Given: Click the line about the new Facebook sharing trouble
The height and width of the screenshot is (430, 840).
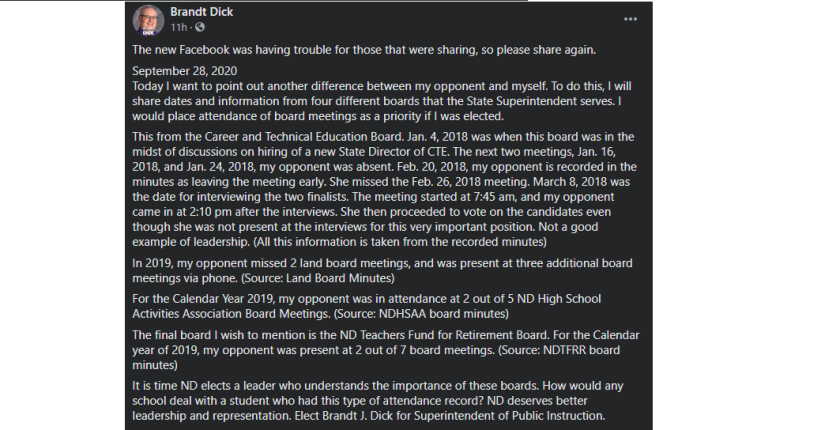Looking at the screenshot, I should pyautogui.click(x=364, y=50).
